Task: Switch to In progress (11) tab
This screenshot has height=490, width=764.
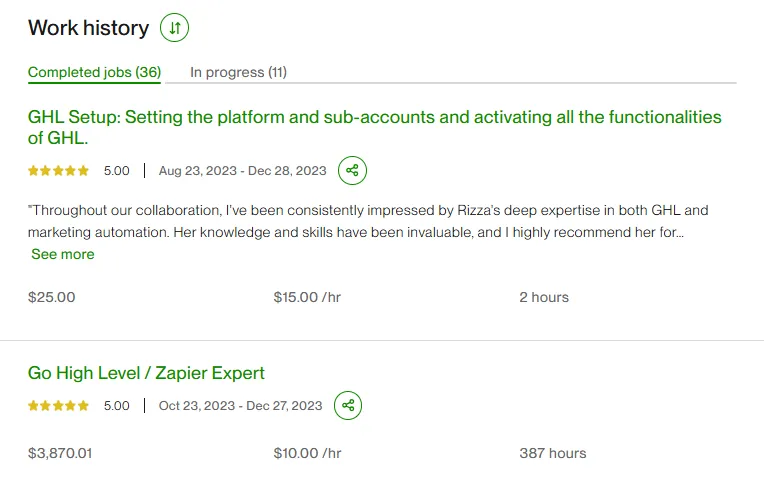Action: (238, 72)
